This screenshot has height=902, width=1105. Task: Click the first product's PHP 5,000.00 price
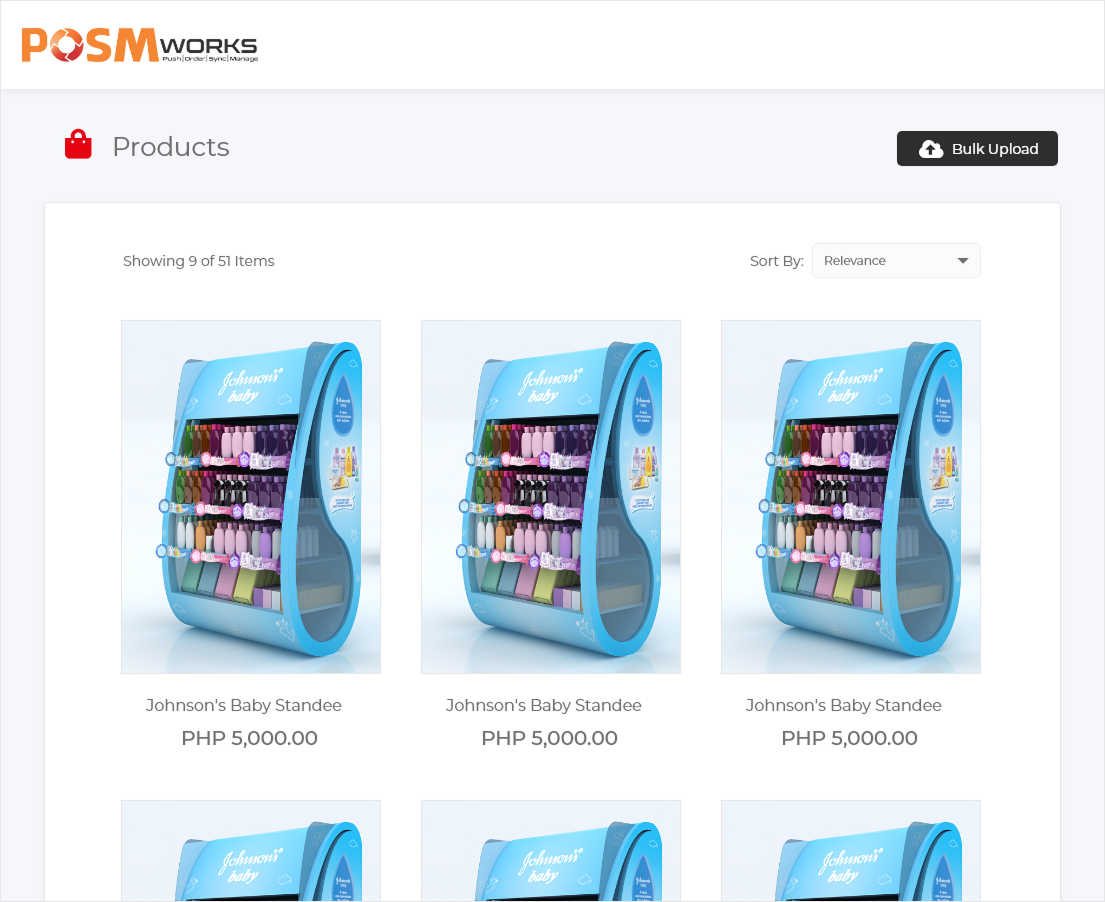249,738
